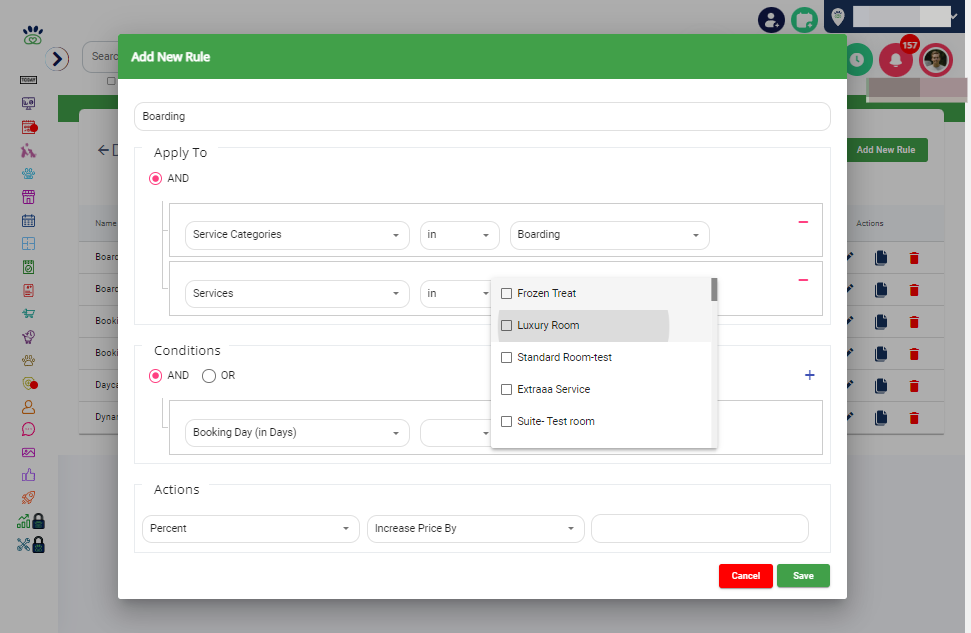Open the light blue grid layout icon
Screen dimensions: 971x633
(28, 243)
